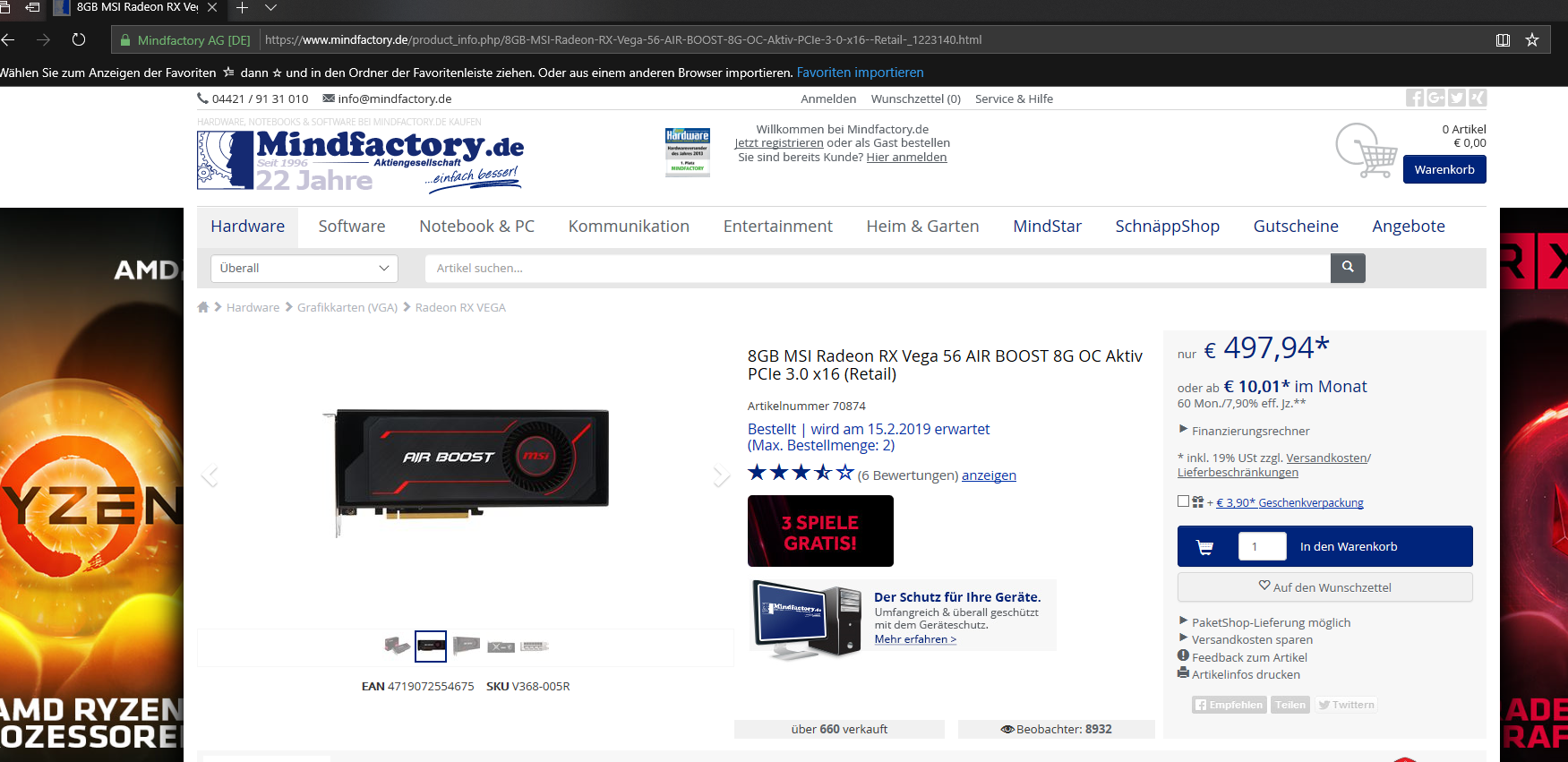Click the quantity field in cart bar
1568x762 pixels.
(x=1262, y=546)
